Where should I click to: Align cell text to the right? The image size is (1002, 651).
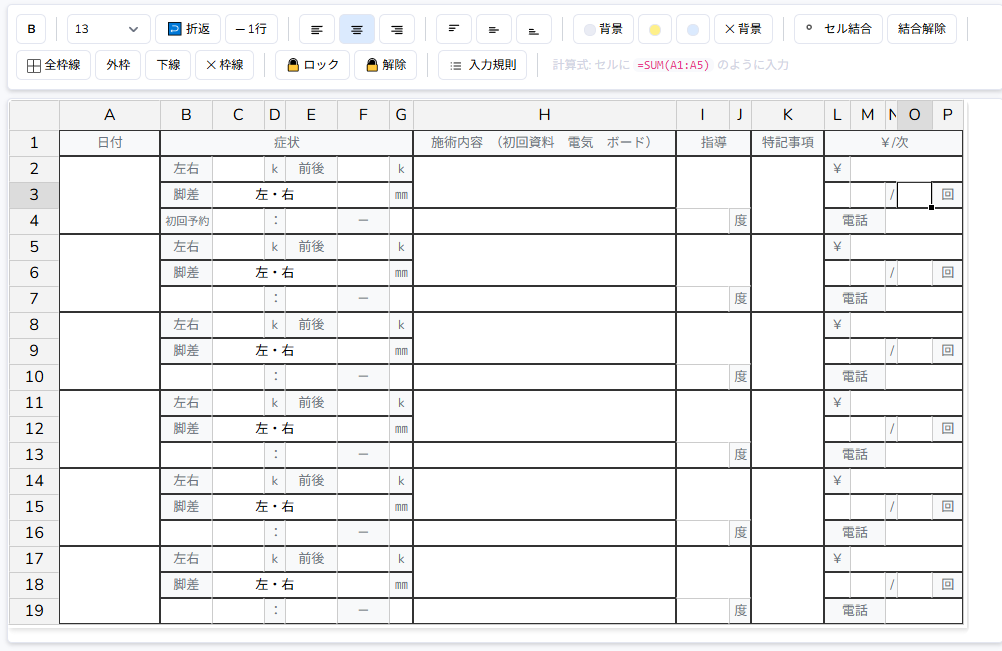click(x=397, y=29)
